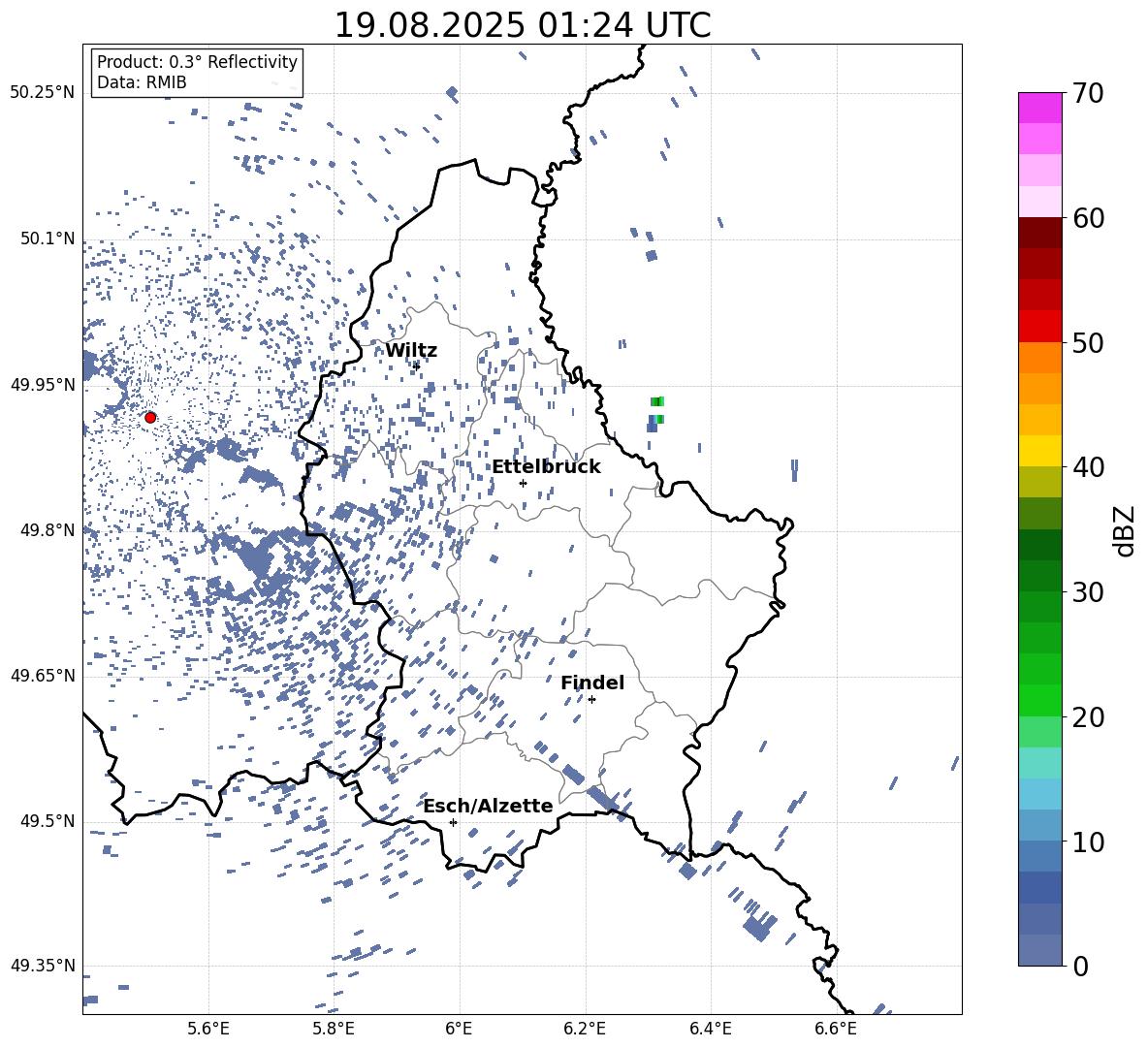
Task: Click the bright red 50 dBZ colorbar segment
Action: [x=1039, y=326]
